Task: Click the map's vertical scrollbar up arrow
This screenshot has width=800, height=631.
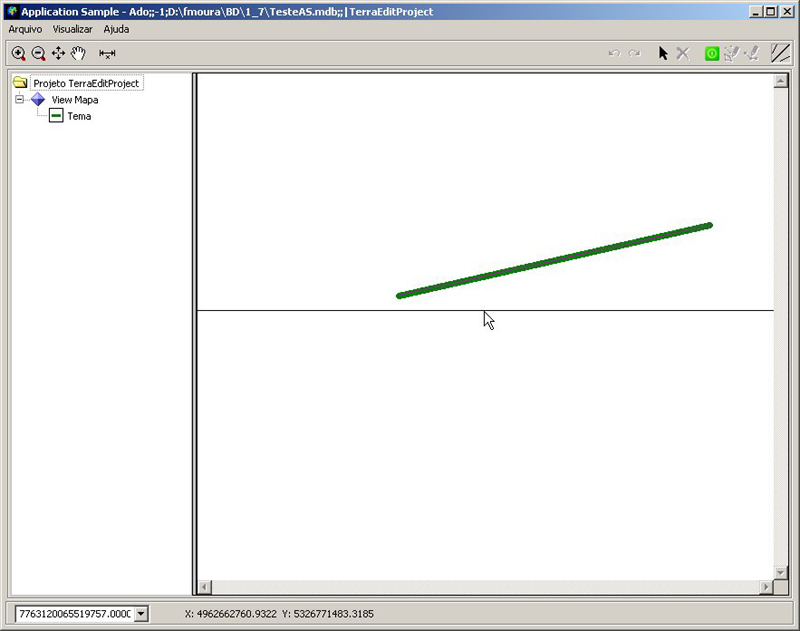Action: [781, 81]
